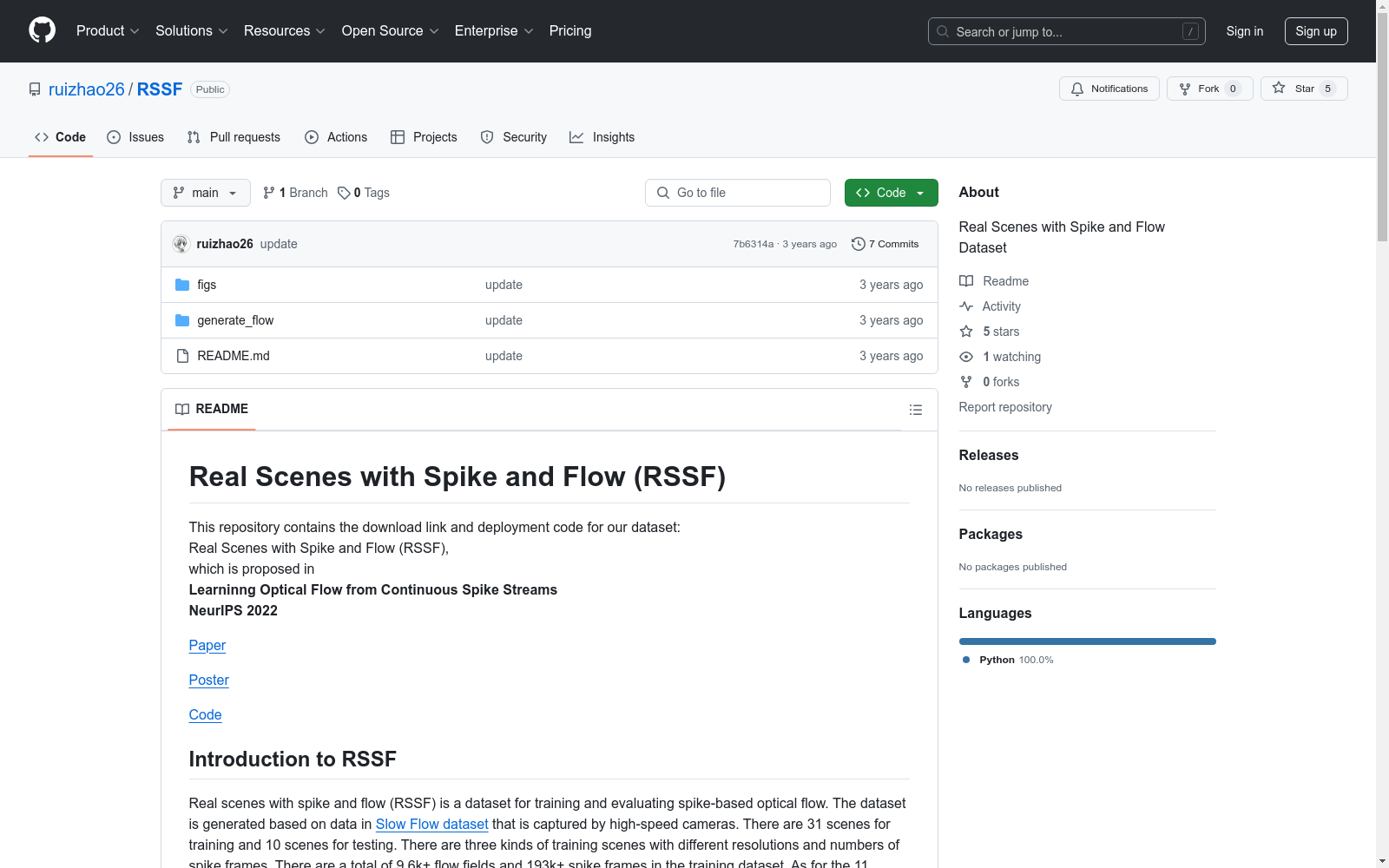Open the Actions tab
The image size is (1389, 868).
[336, 137]
